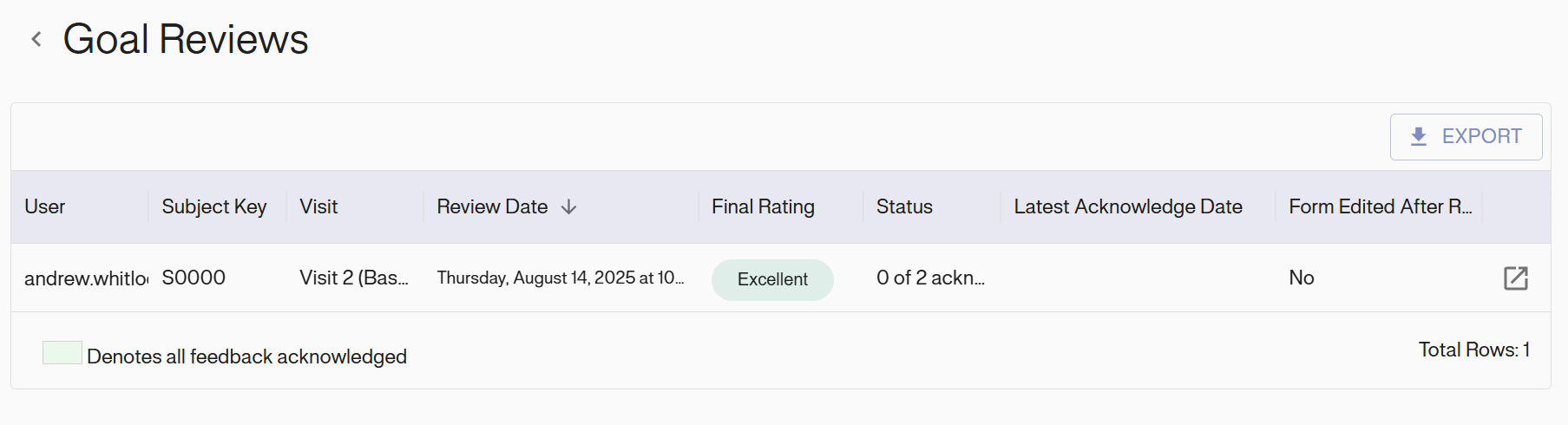The width and height of the screenshot is (1568, 425).
Task: Select the Visit 2 (Bas... cell
Action: click(353, 278)
